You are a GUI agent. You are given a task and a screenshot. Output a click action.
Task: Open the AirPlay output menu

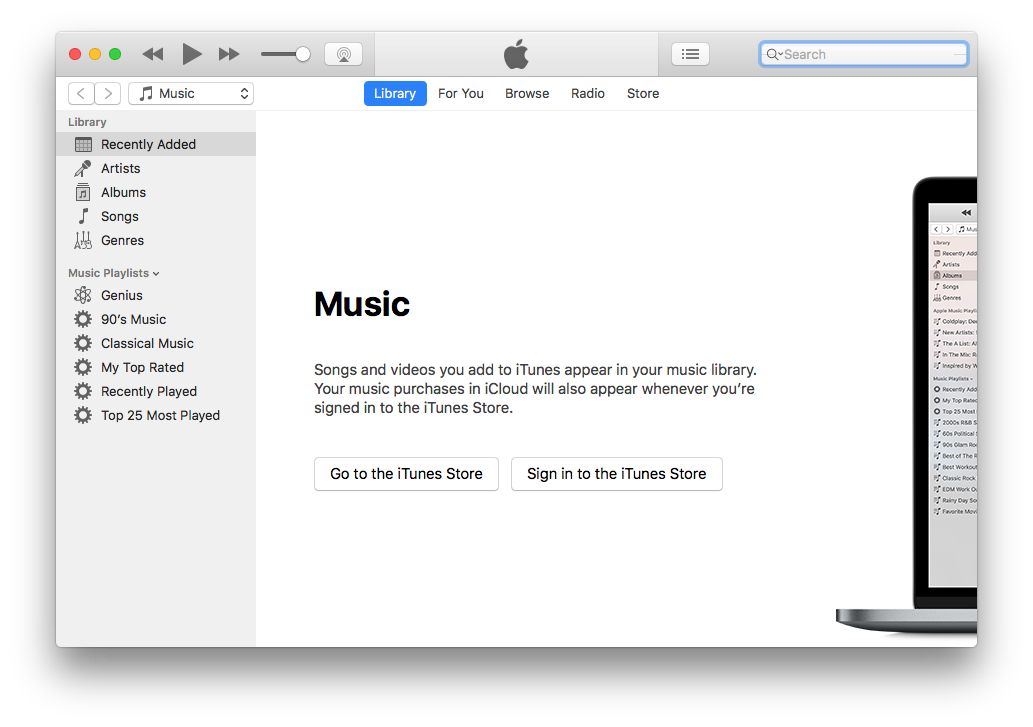pyautogui.click(x=343, y=54)
